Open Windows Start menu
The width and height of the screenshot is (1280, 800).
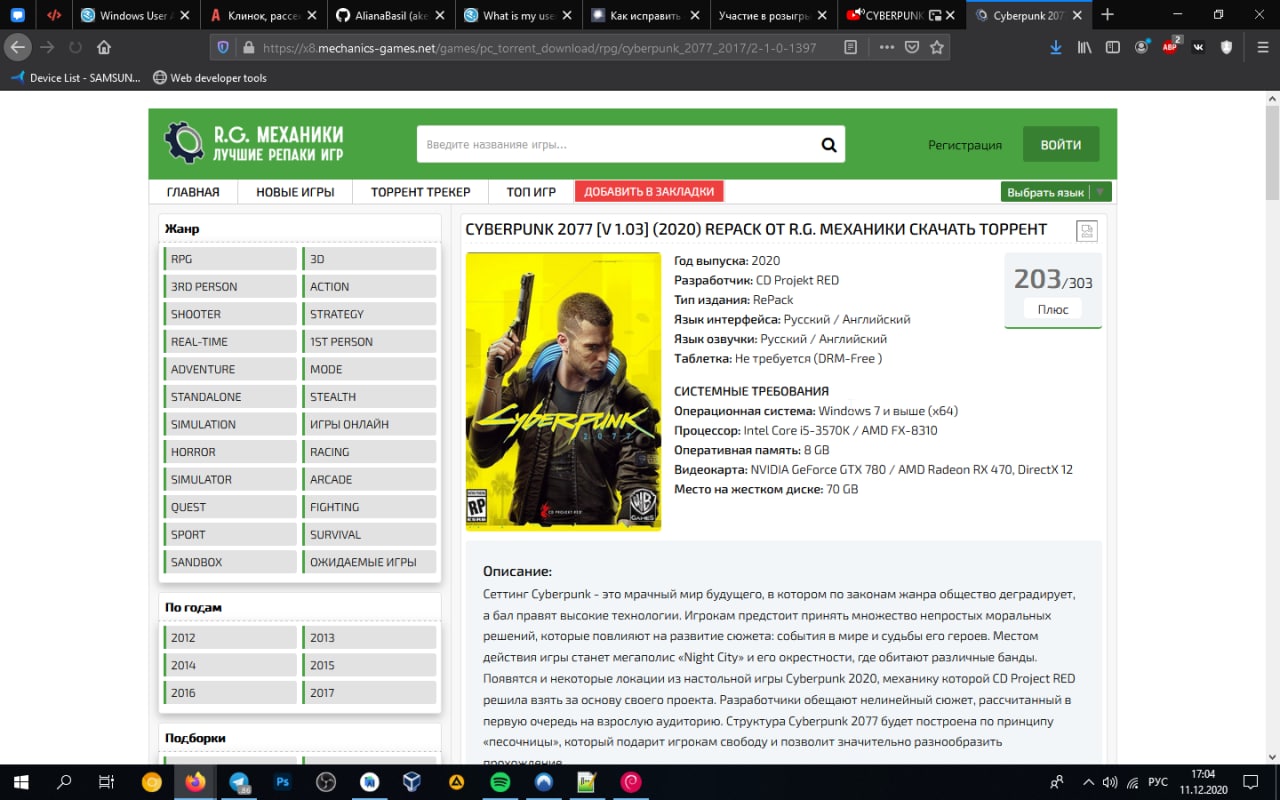point(19,782)
